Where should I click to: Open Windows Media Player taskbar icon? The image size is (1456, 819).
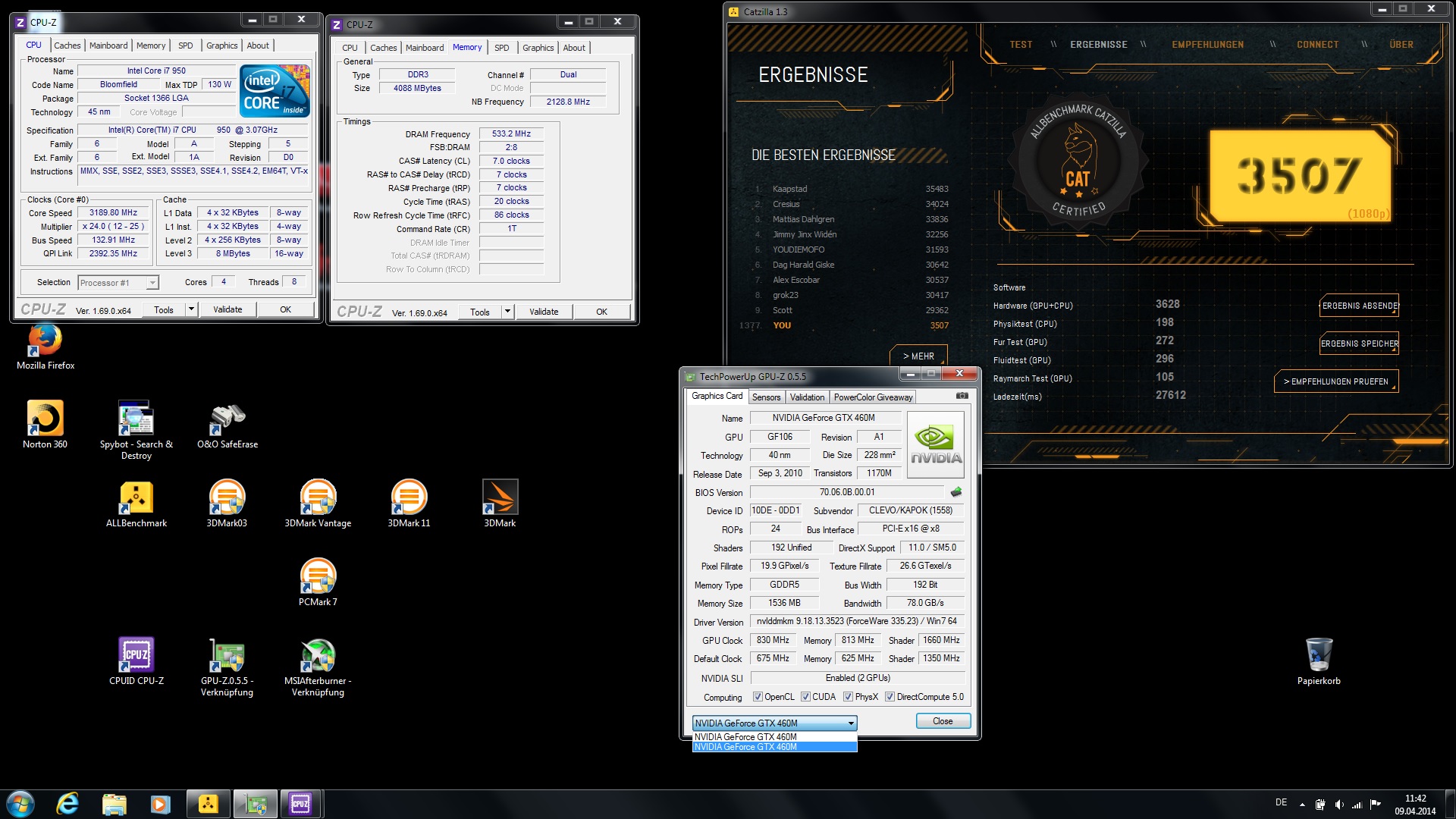160,804
